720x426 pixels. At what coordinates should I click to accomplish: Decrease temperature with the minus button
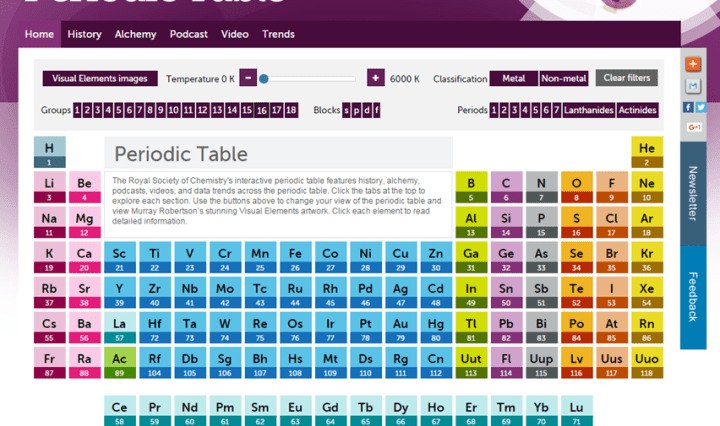click(x=249, y=78)
